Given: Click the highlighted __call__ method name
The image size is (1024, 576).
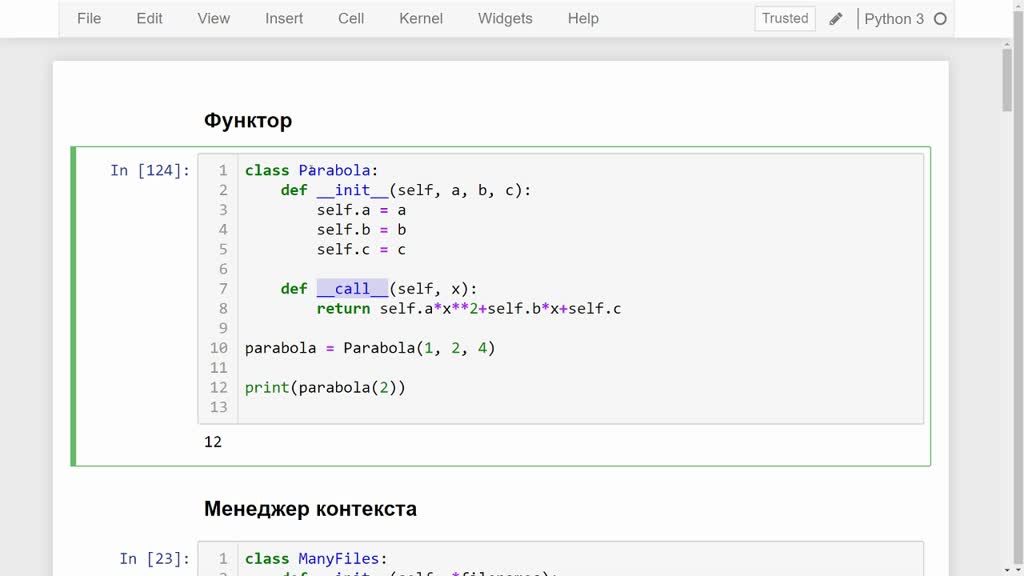Looking at the screenshot, I should [352, 289].
